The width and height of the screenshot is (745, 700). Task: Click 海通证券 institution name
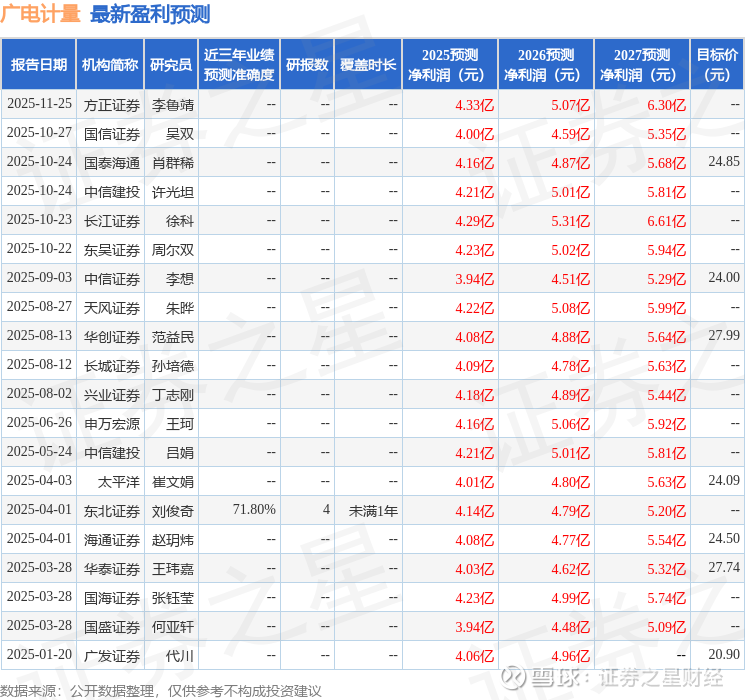(x=112, y=540)
